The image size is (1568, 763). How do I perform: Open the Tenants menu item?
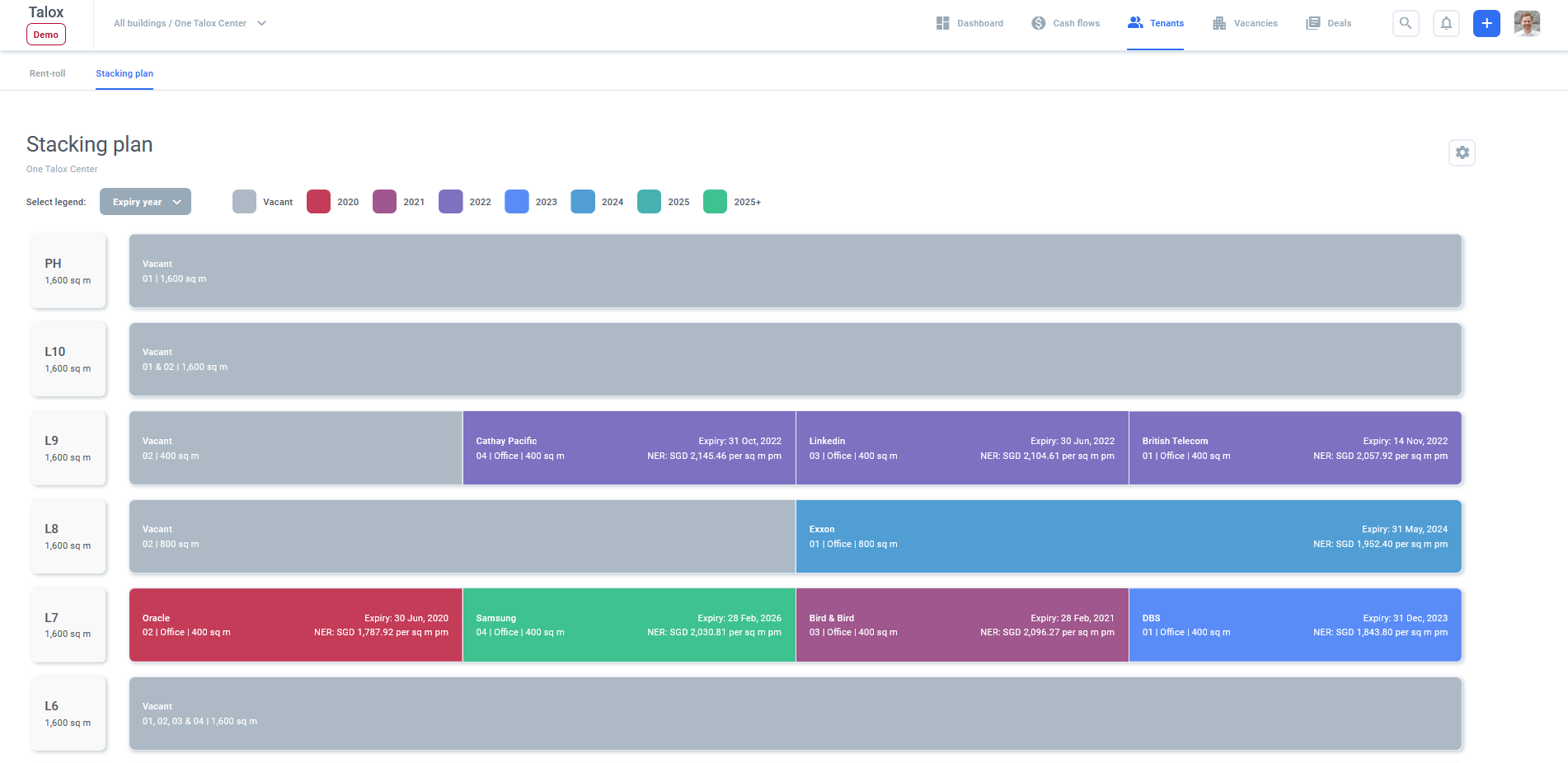tap(1155, 23)
